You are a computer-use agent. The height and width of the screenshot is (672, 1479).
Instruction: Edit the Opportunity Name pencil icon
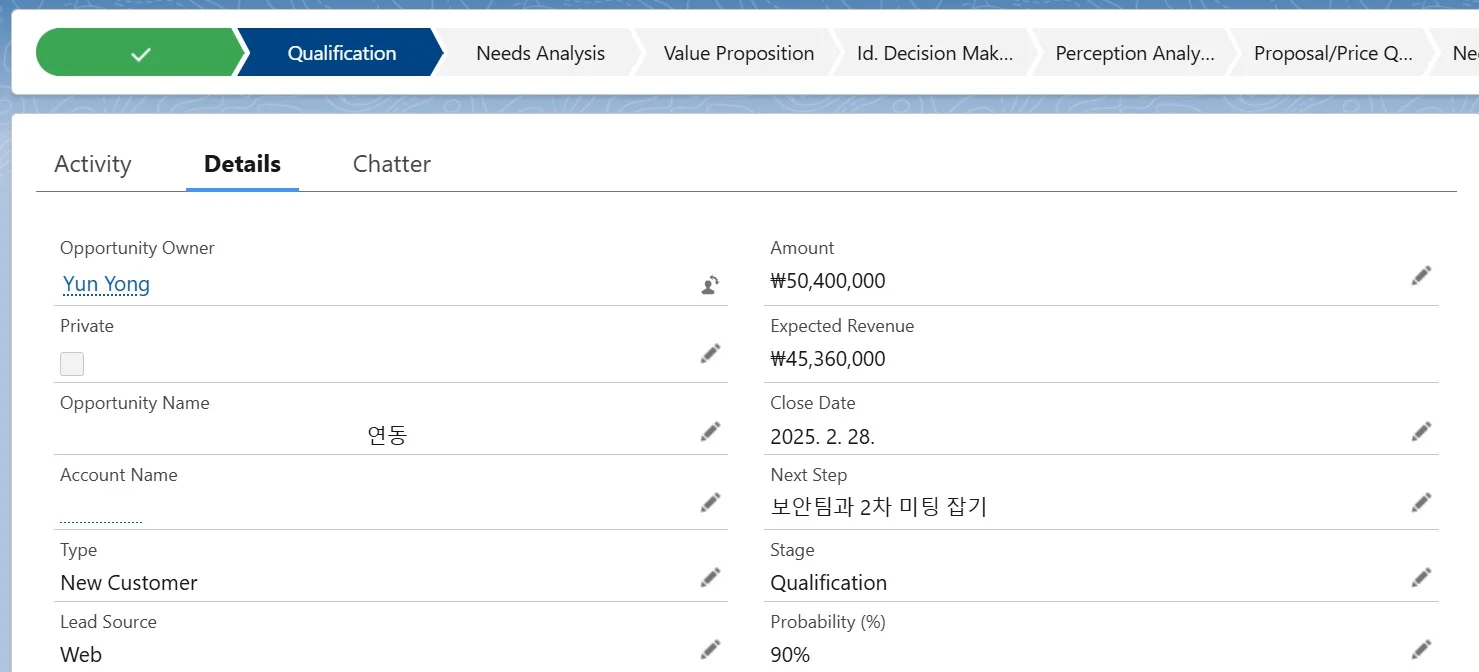click(x=710, y=430)
